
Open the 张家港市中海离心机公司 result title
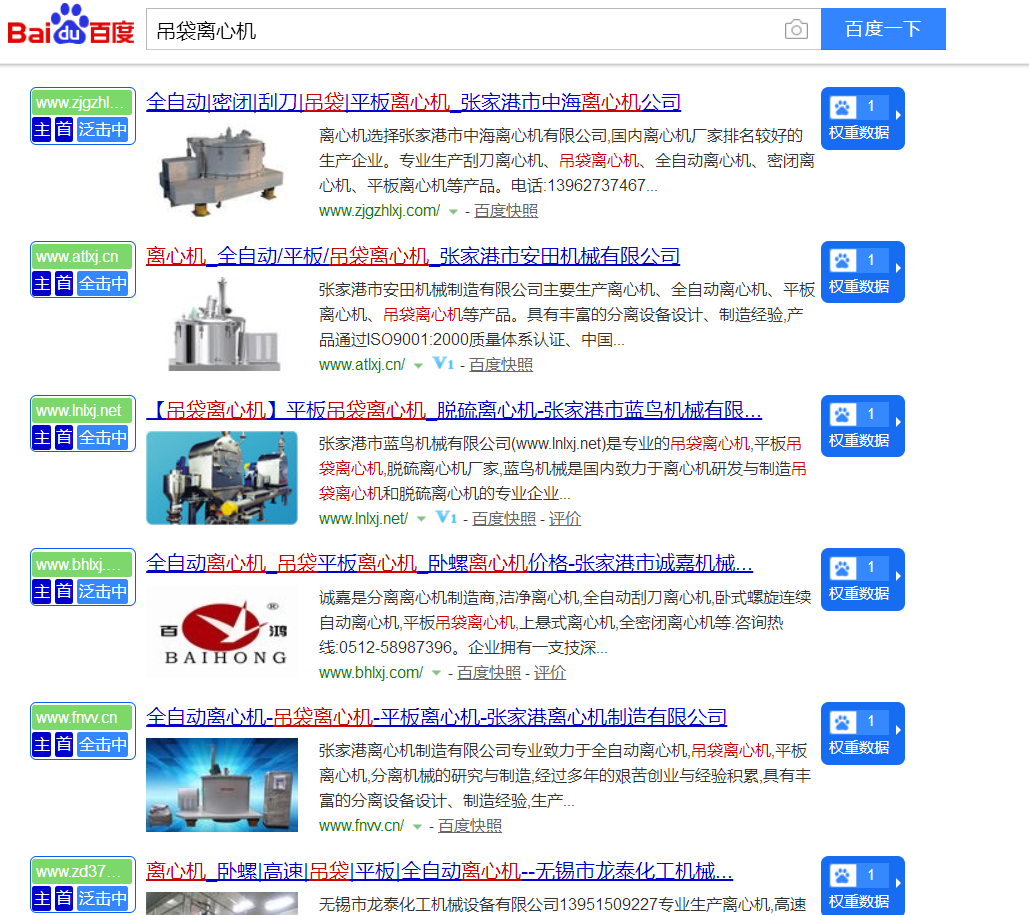413,102
